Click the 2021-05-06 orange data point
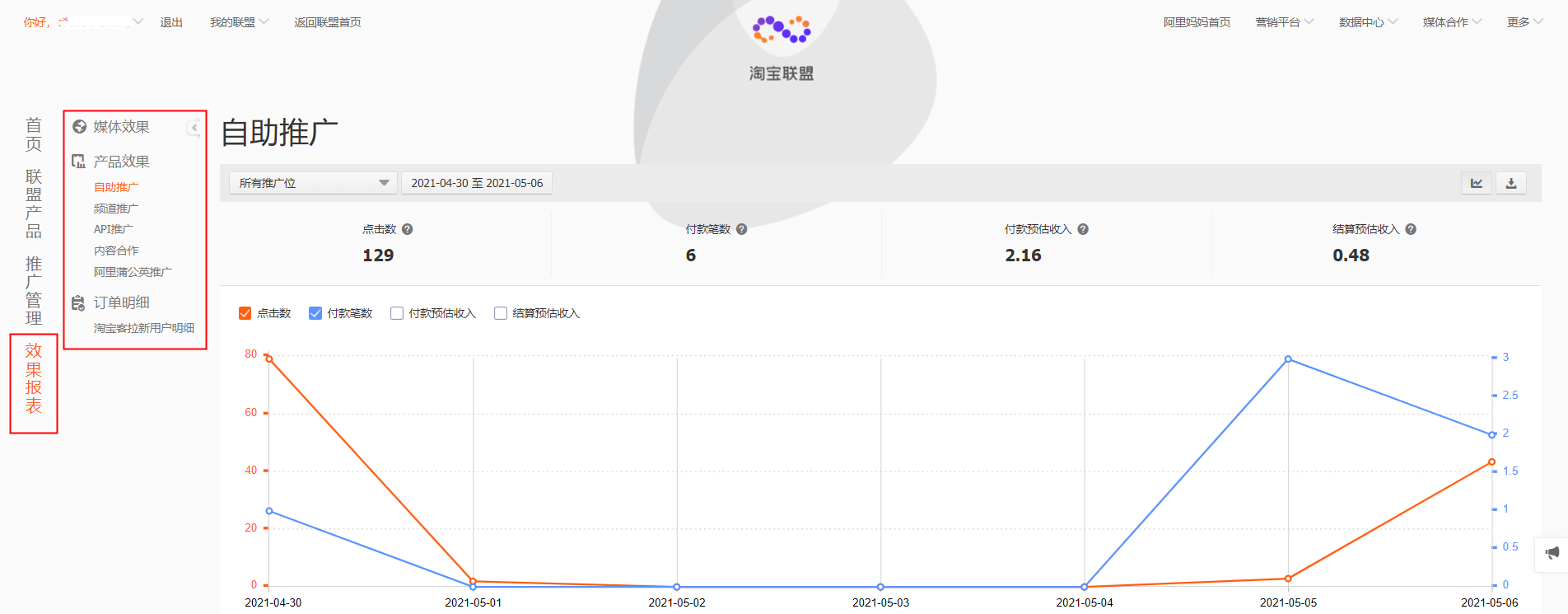This screenshot has width=1568, height=614. (1491, 462)
